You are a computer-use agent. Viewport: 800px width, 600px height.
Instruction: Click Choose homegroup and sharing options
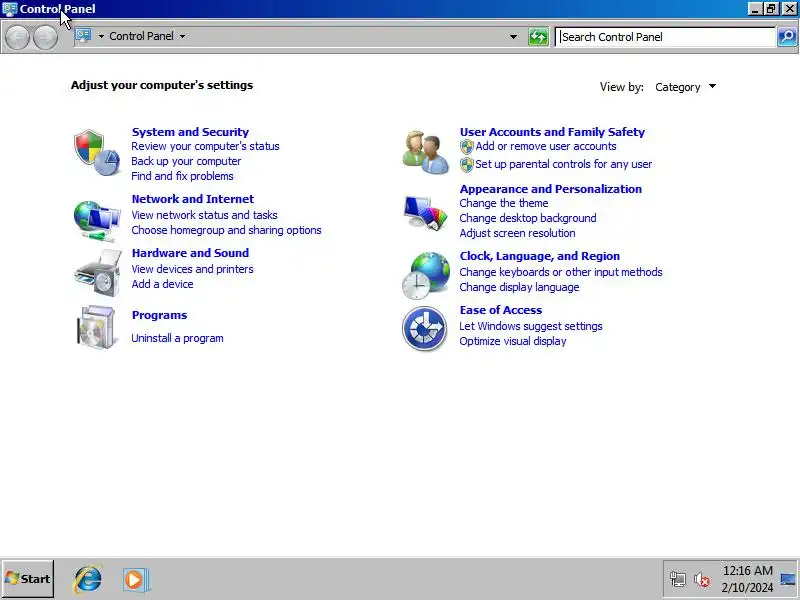[226, 230]
